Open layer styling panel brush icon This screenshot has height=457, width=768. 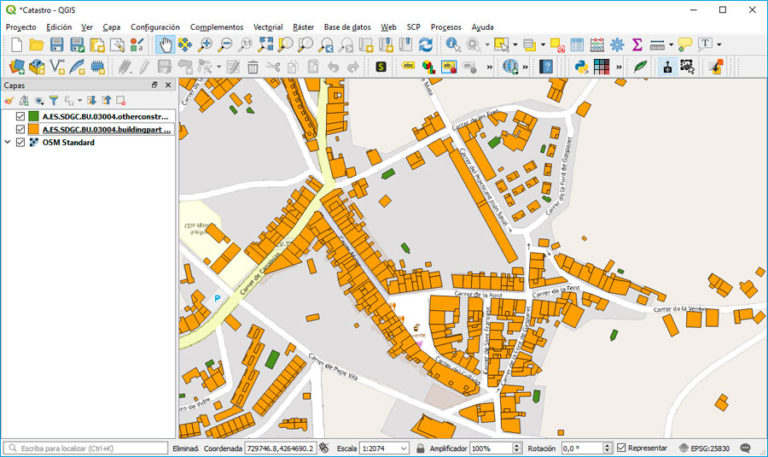click(9, 101)
